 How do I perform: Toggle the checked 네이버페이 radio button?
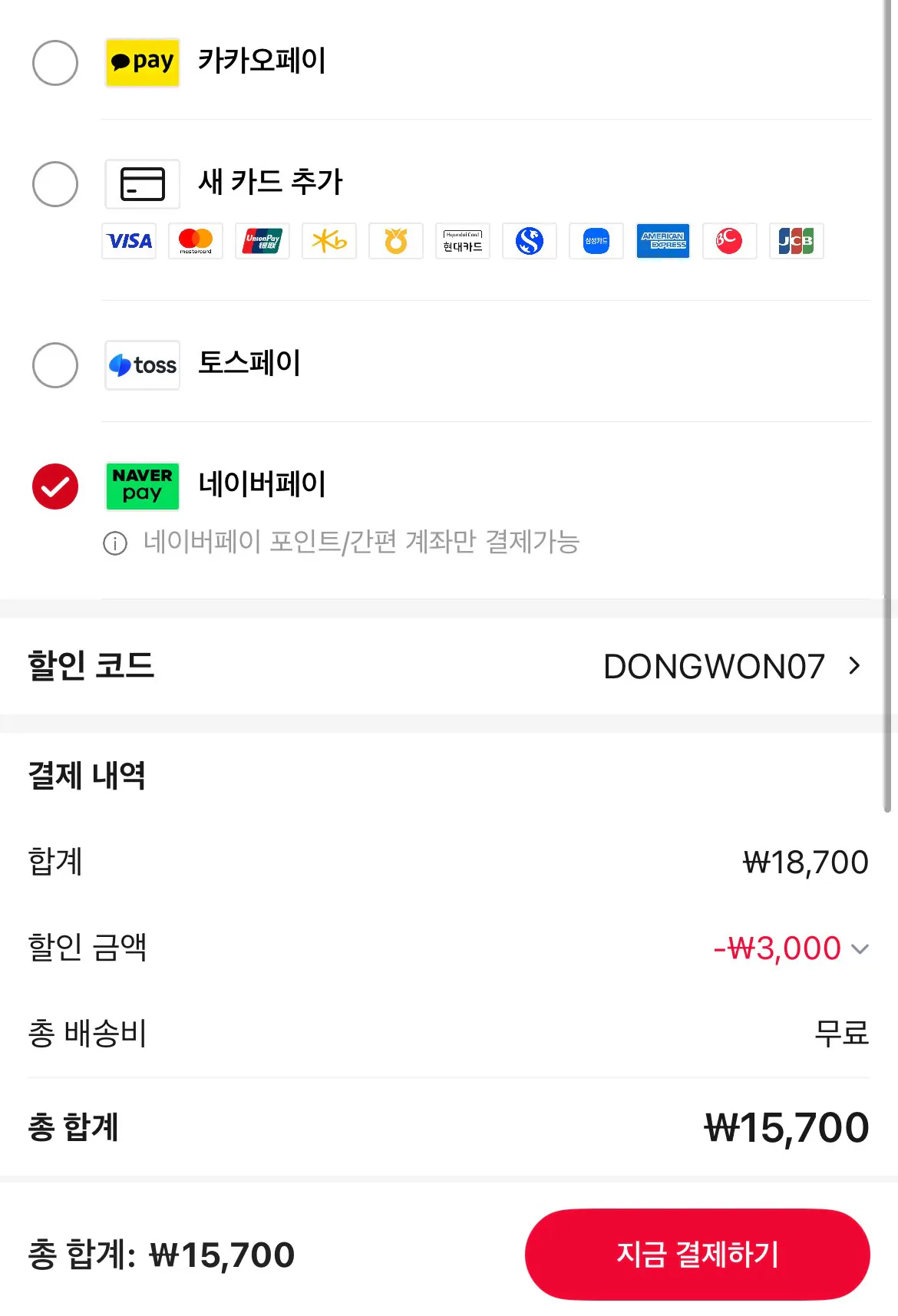point(55,486)
